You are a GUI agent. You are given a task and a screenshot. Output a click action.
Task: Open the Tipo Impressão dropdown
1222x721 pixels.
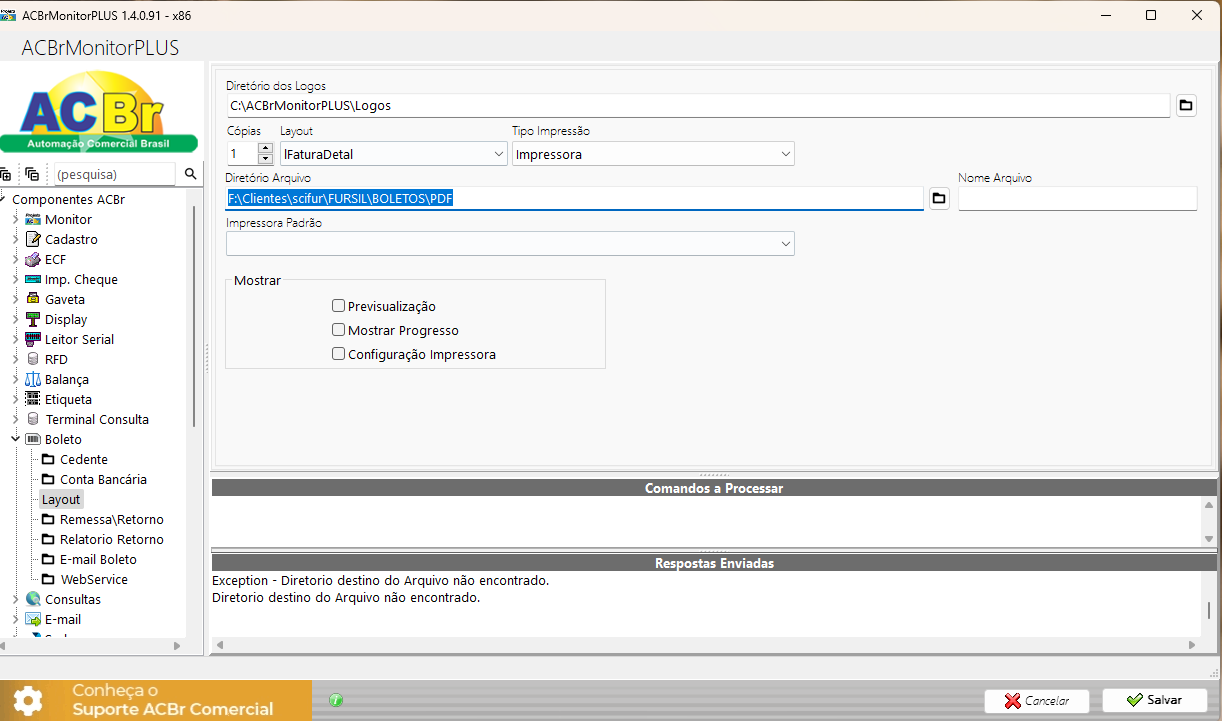tap(654, 154)
